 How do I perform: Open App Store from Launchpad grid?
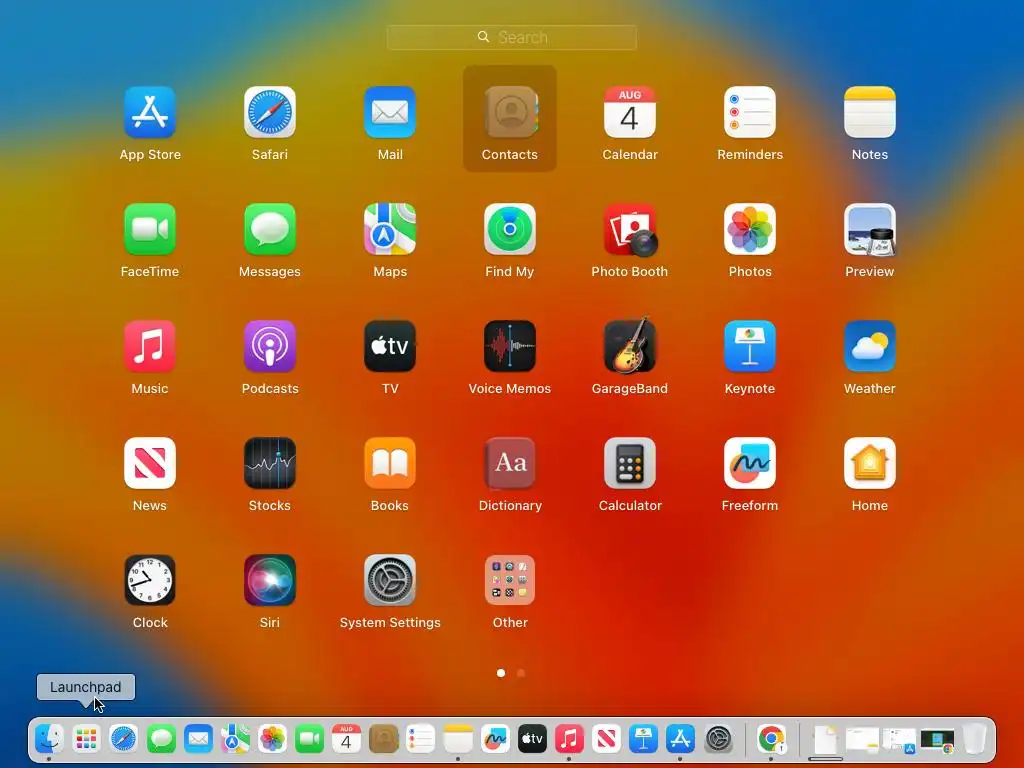coord(150,112)
